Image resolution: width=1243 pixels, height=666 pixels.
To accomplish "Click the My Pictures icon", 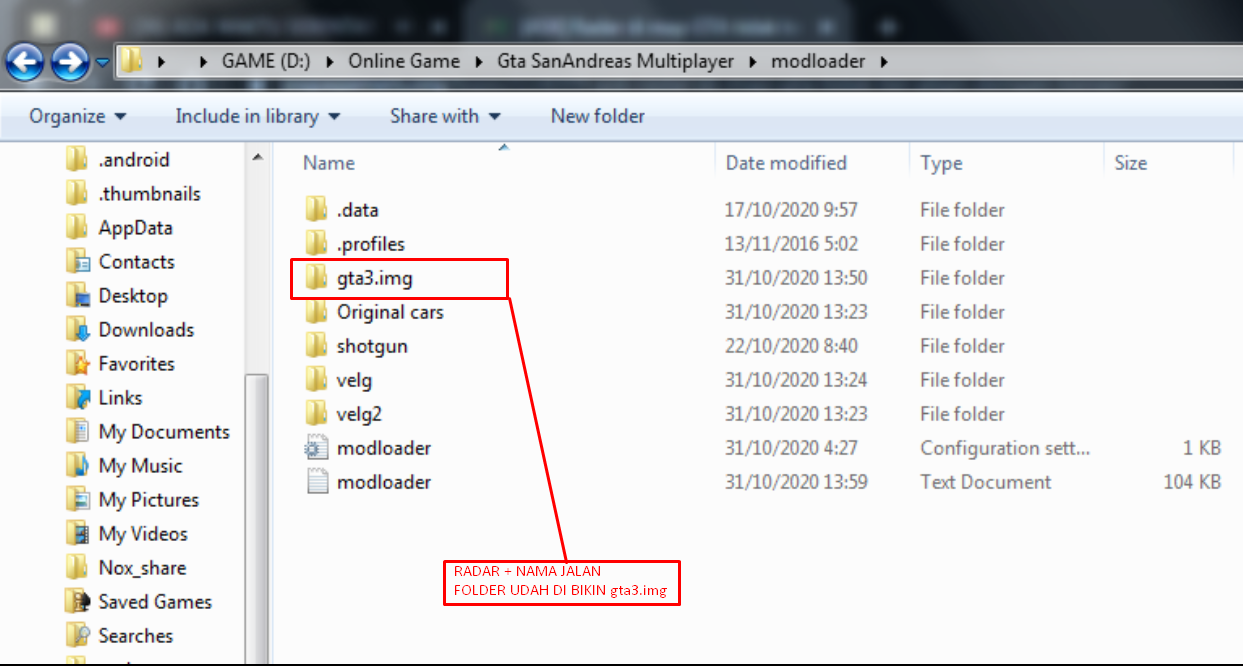I will 78,500.
